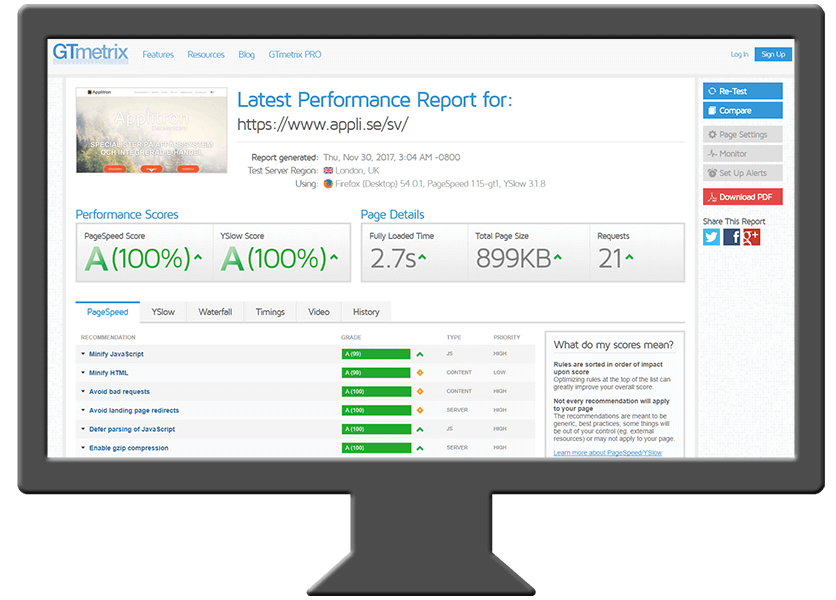Click the Applitron site screenshot thumbnail
The height and width of the screenshot is (600, 836).
click(151, 130)
